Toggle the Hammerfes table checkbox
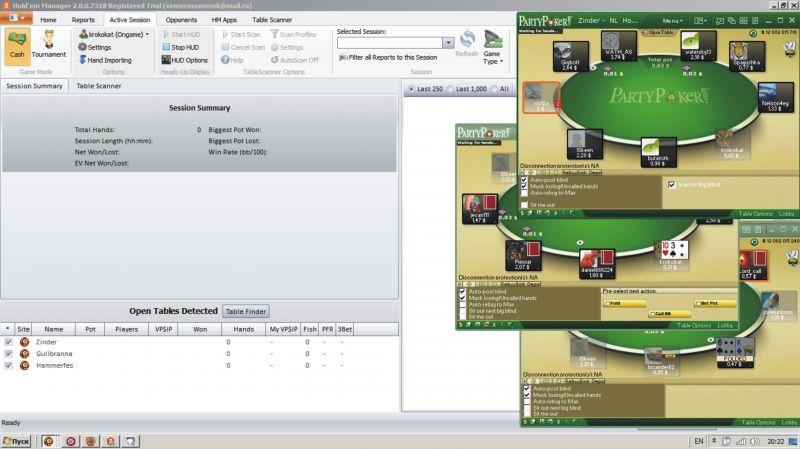The height and width of the screenshot is (449, 800). (8, 365)
